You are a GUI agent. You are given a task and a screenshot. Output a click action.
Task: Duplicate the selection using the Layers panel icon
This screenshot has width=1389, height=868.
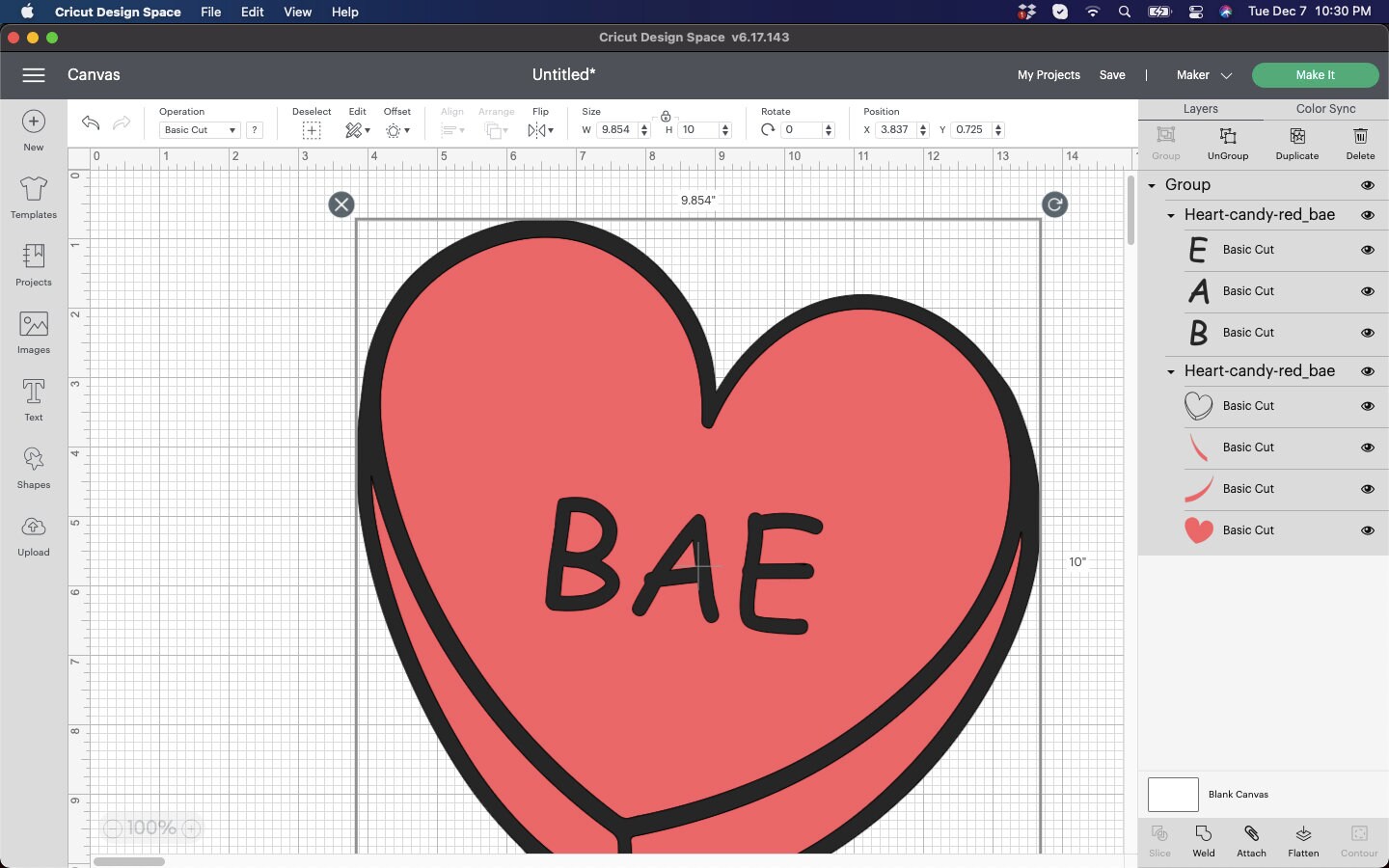1296,143
